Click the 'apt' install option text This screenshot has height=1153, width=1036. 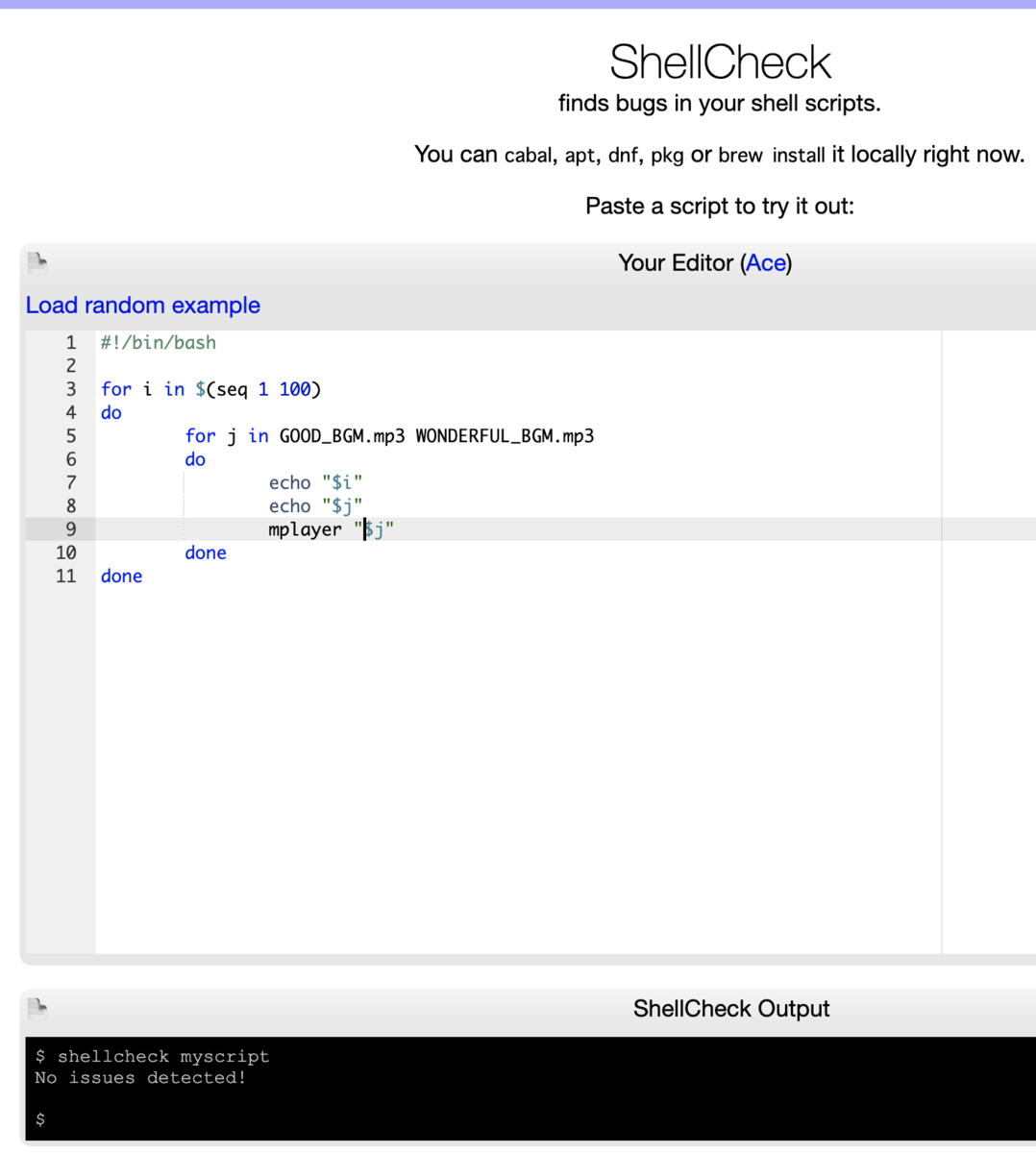tap(580, 156)
